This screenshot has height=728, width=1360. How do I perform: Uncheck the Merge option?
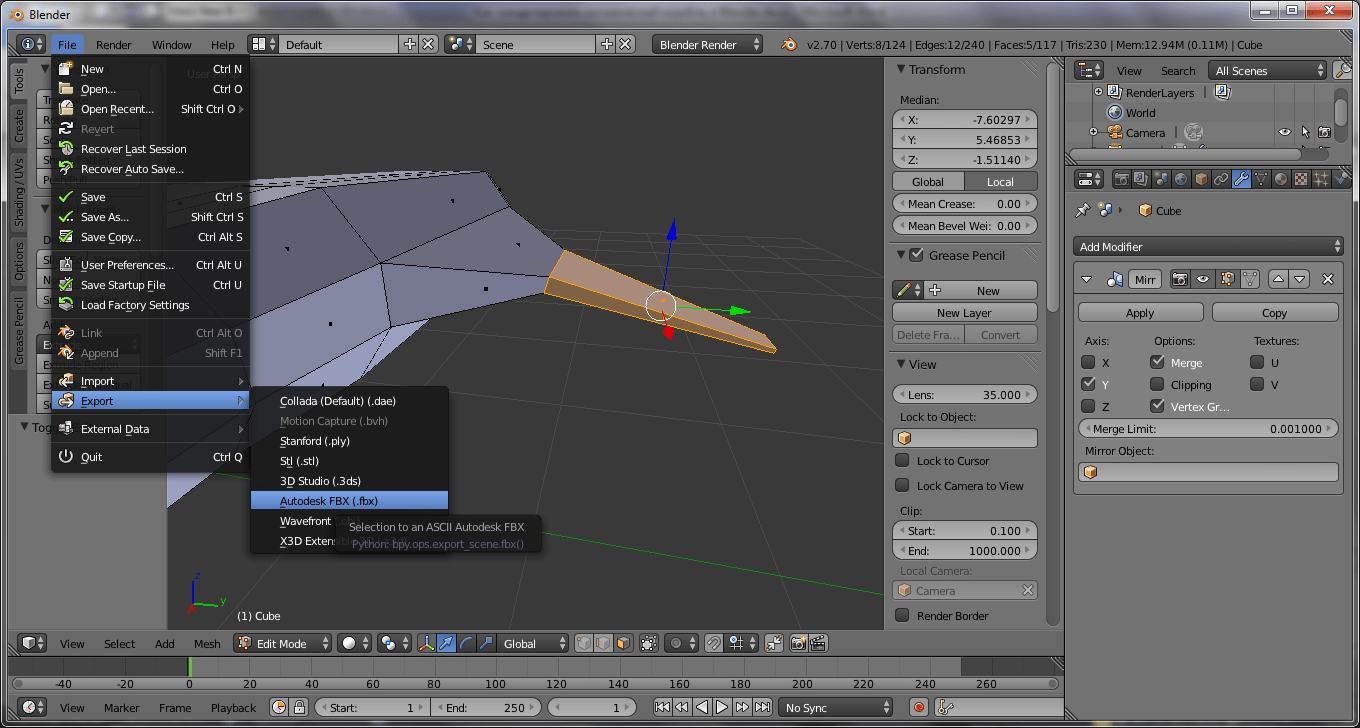[x=1157, y=362]
